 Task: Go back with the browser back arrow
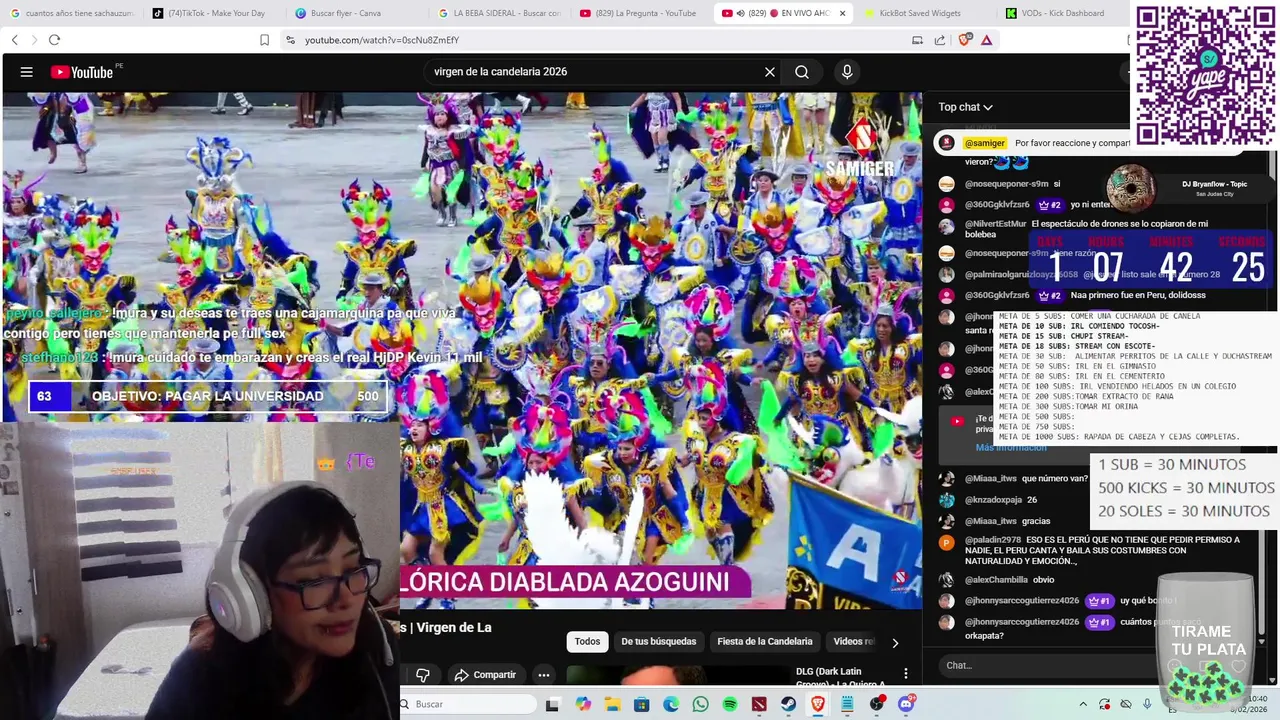point(14,40)
